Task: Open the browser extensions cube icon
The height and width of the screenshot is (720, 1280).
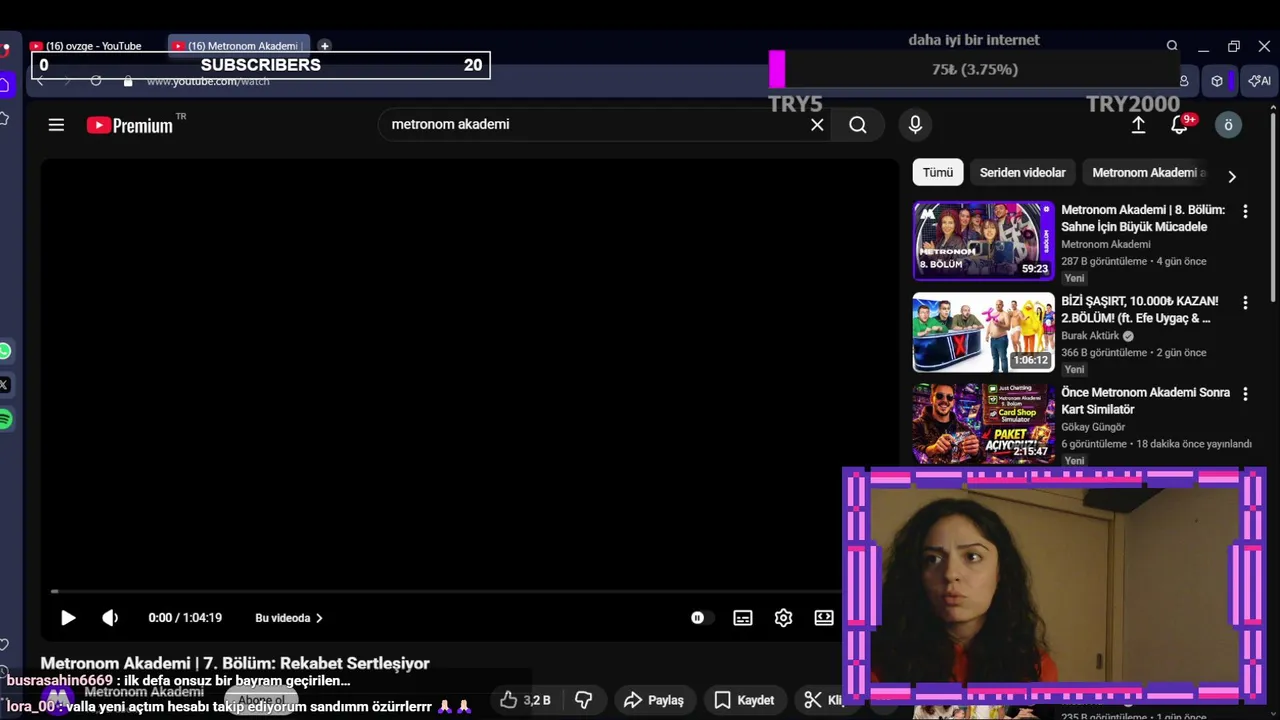Action: (x=1217, y=81)
